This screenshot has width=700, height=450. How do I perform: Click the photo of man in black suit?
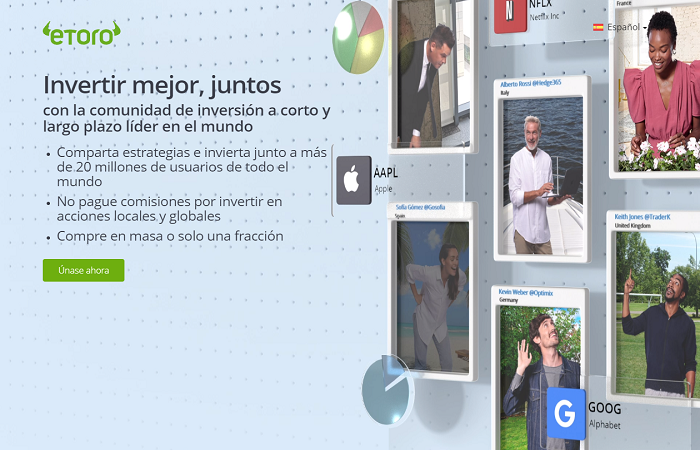pyautogui.click(x=431, y=74)
